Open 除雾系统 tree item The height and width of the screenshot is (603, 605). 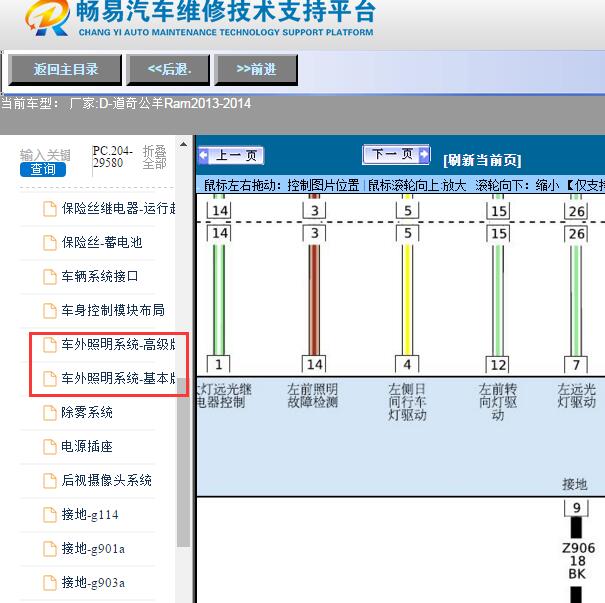(x=87, y=412)
